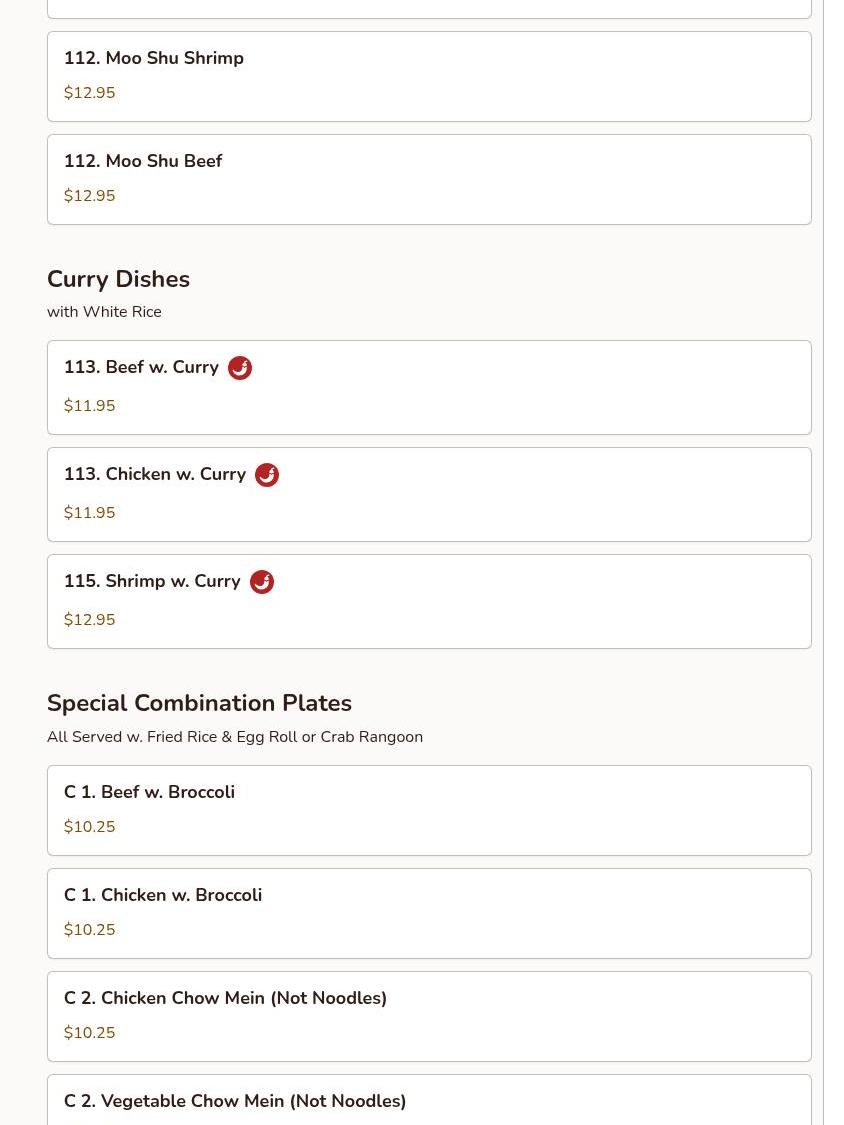844x1125 pixels.
Task: Click the spicy pepper icon beside Beef w. Curry
Action: click(240, 368)
